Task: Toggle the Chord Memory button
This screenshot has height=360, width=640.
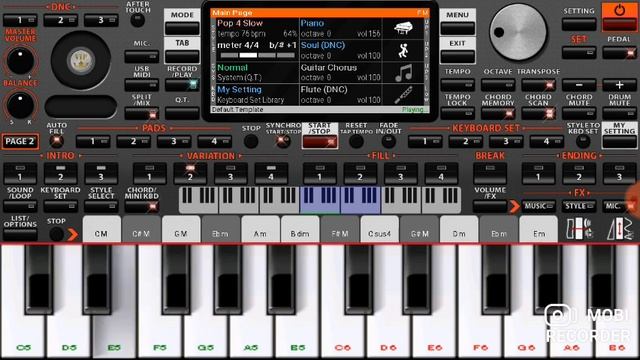Action: click(498, 113)
